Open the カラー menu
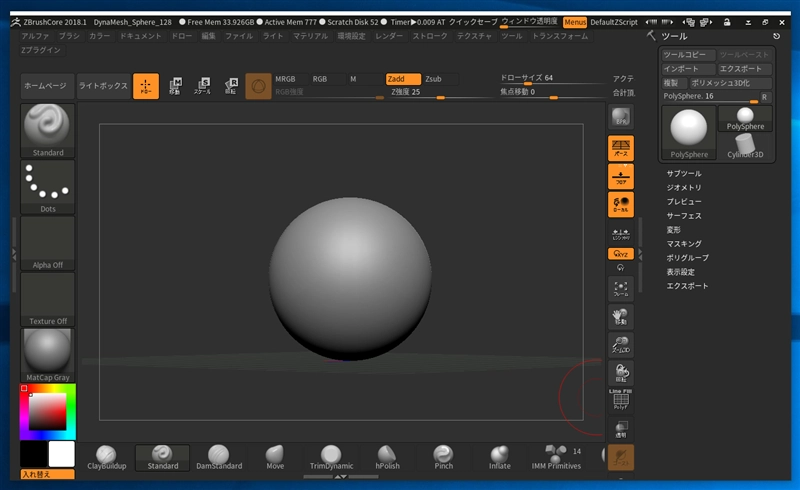This screenshot has height=490, width=800. [x=99, y=36]
